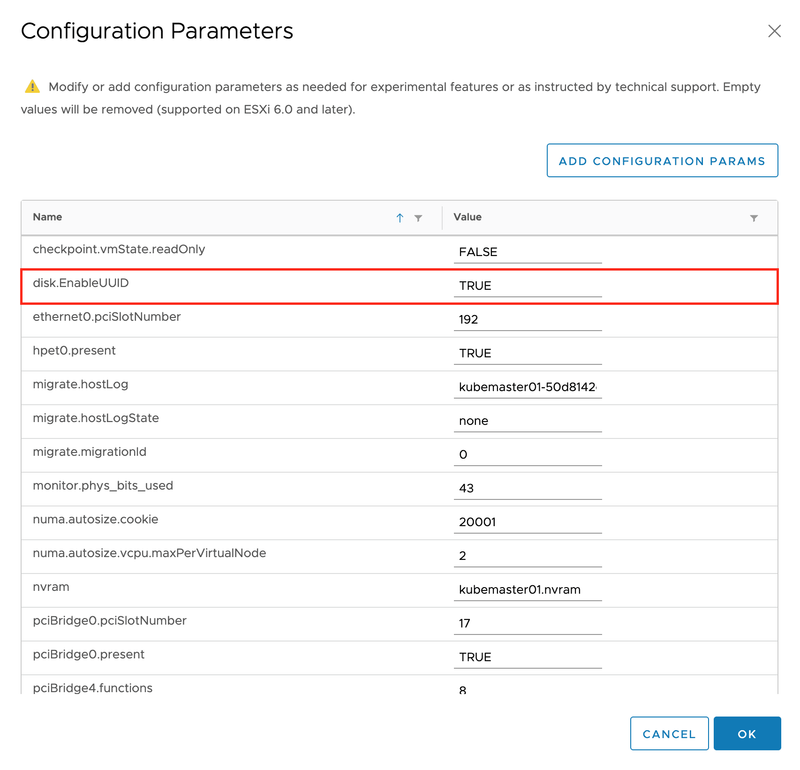Toggle Name column sort arrow

pyautogui.click(x=400, y=218)
